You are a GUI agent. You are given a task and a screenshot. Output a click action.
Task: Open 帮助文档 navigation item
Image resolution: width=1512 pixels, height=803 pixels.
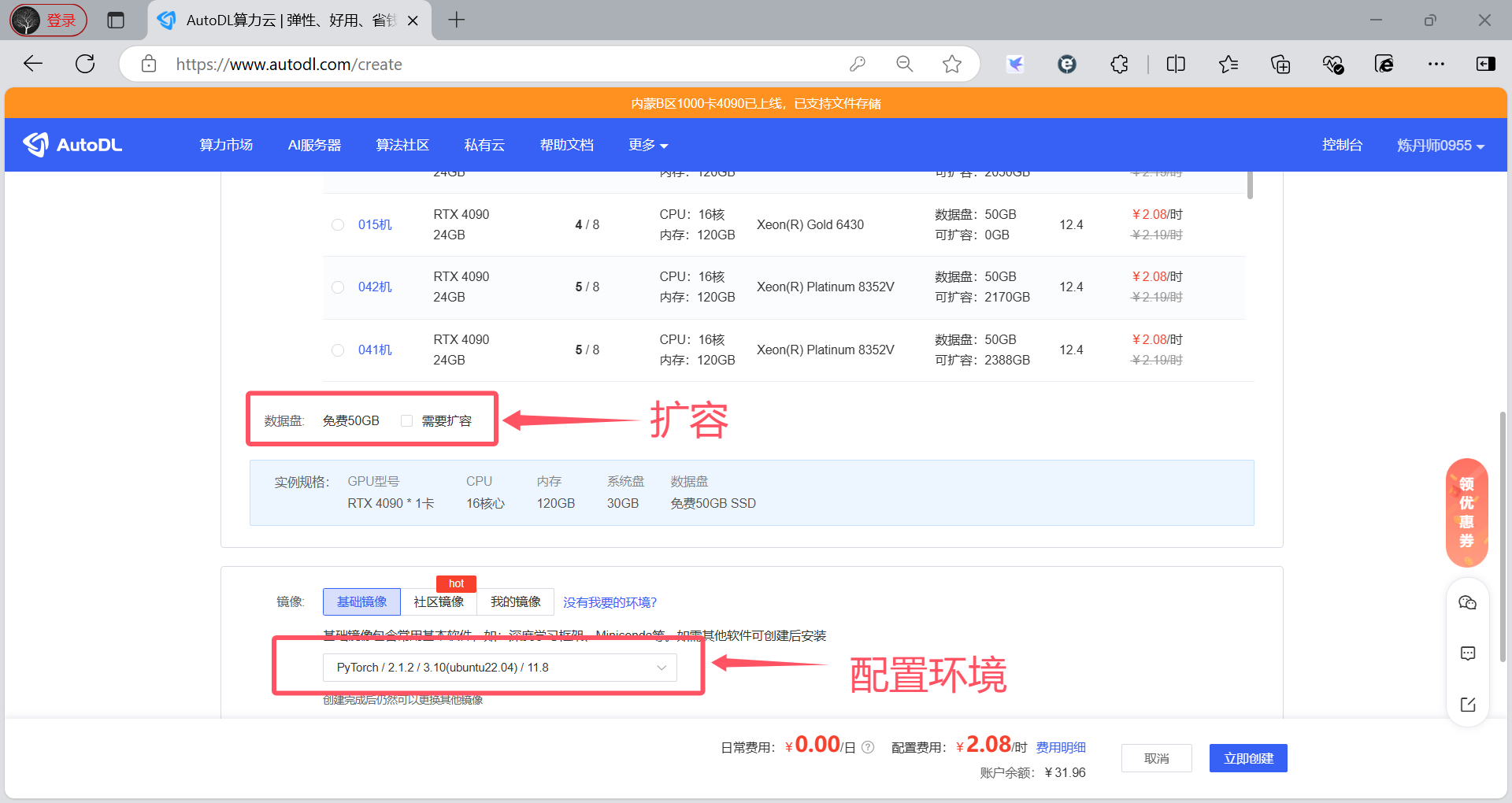pos(566,145)
